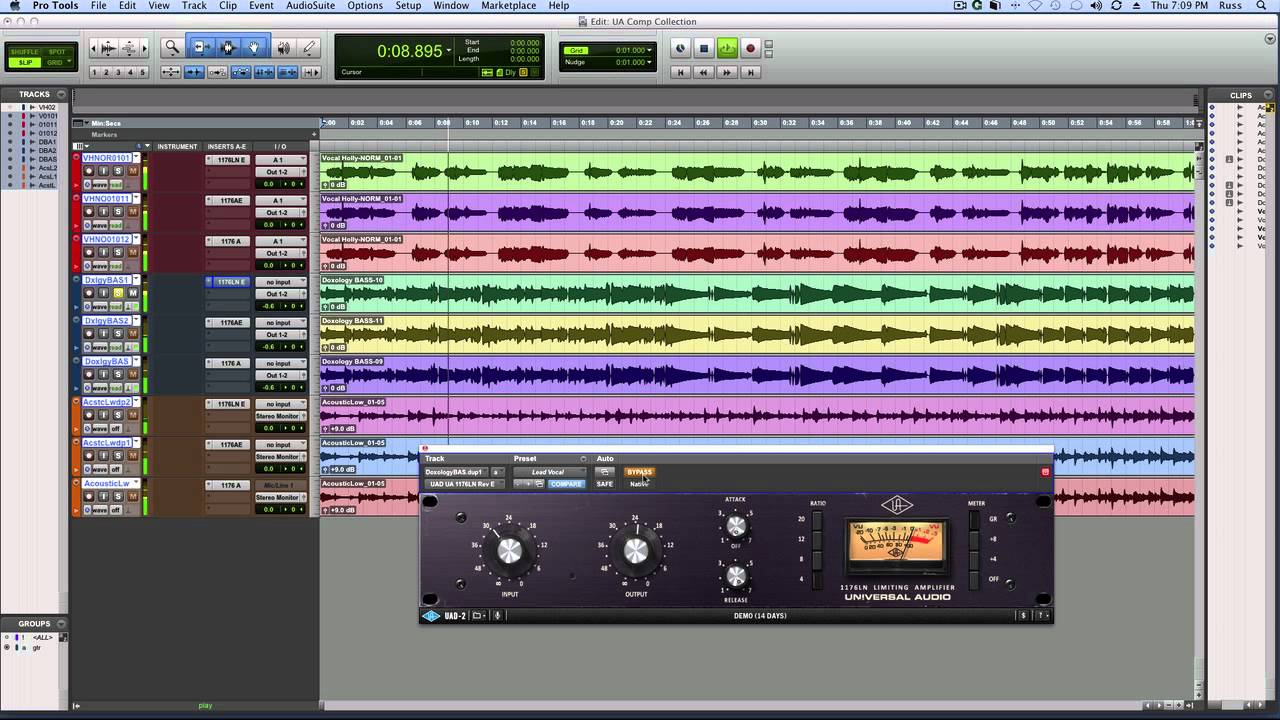Select the Doxology BASS-10 audio clip

point(757,294)
